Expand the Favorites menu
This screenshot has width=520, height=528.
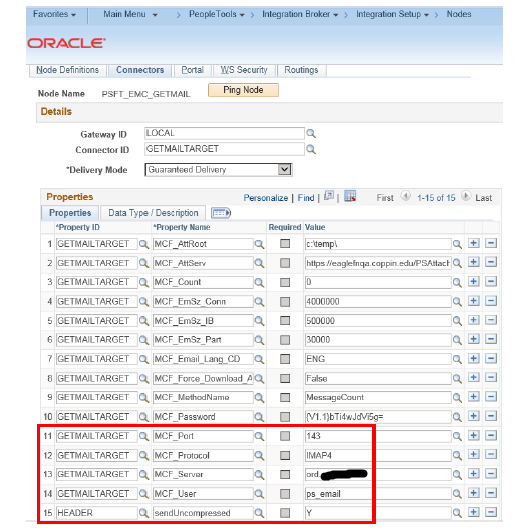[54, 14]
